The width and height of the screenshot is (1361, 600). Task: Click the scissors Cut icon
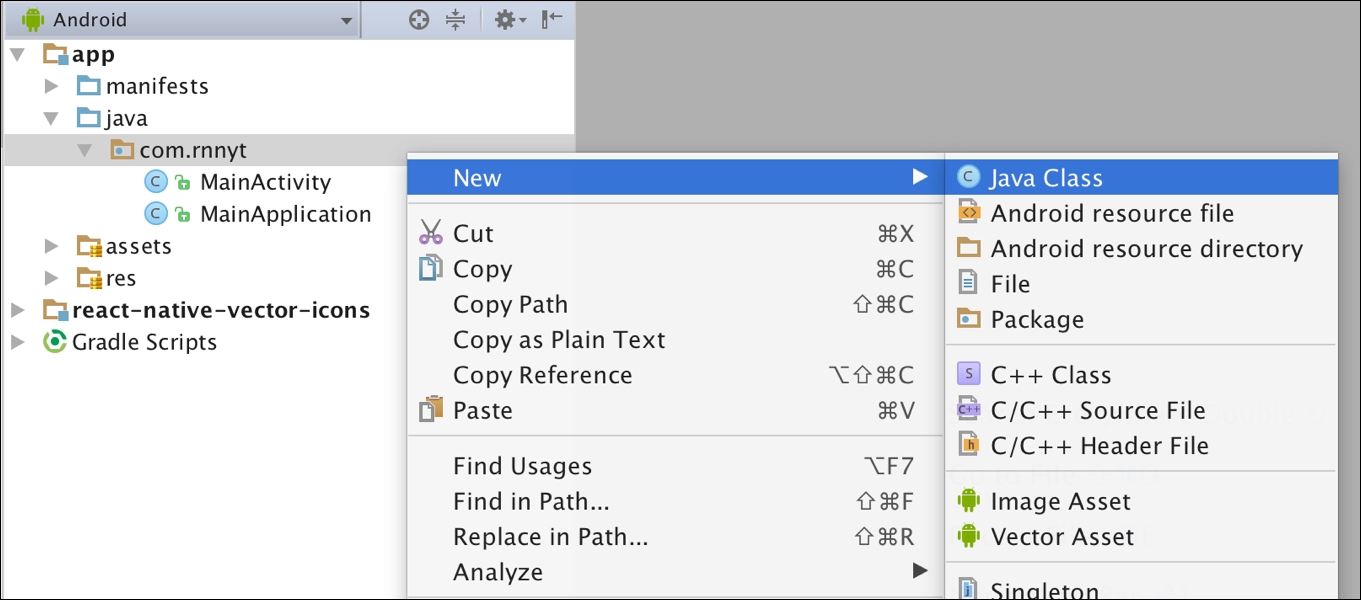click(431, 233)
